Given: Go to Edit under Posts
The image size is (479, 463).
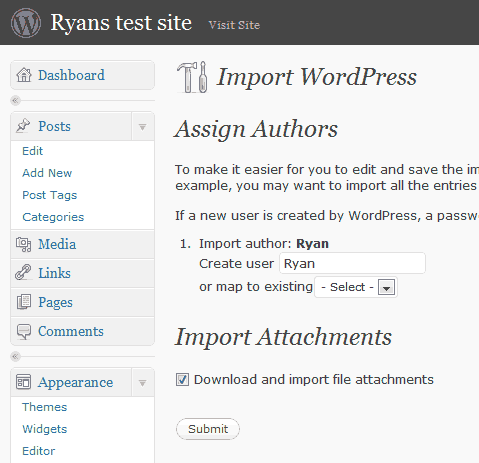Looking at the screenshot, I should click(32, 151).
